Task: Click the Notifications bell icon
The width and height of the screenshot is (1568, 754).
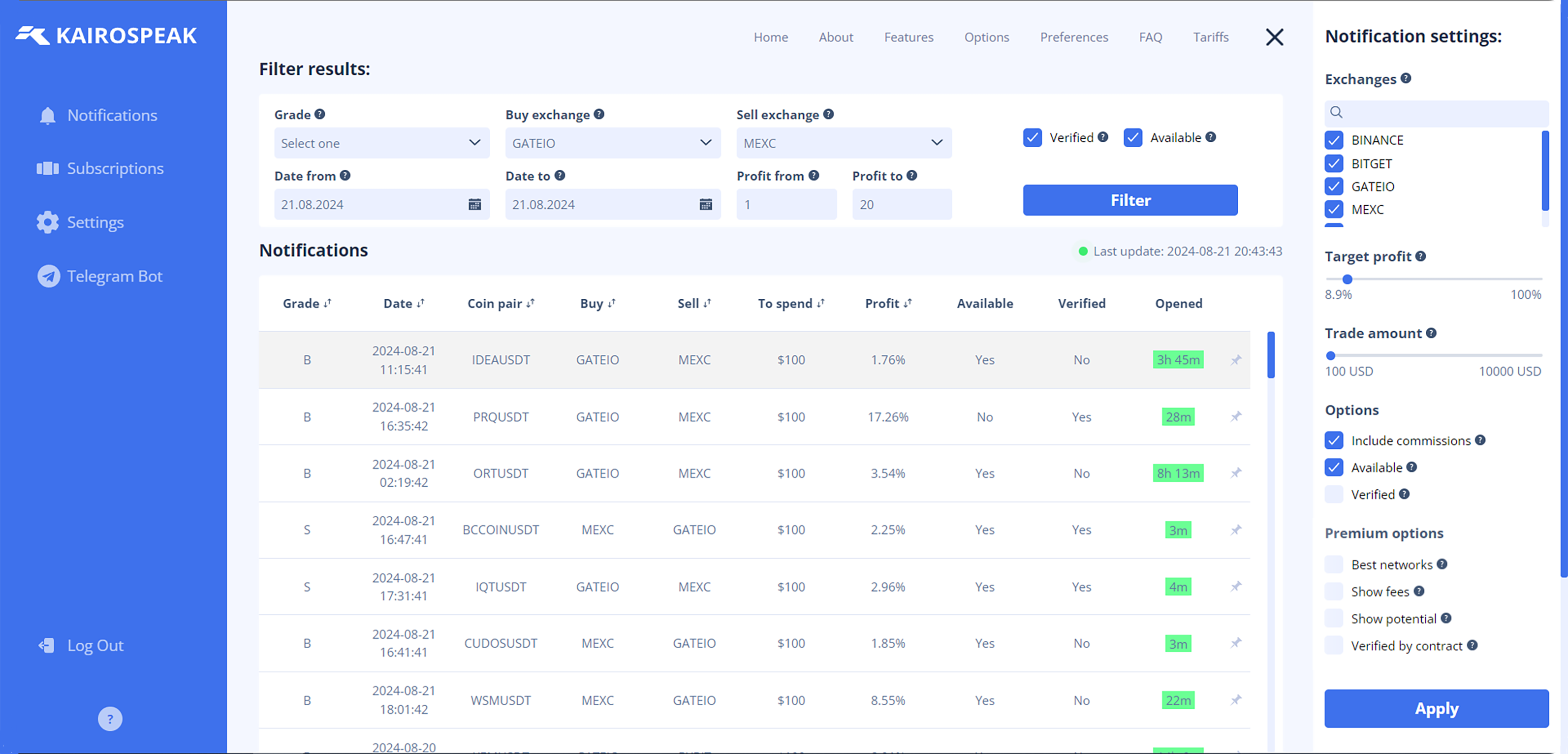Action: [x=47, y=116]
